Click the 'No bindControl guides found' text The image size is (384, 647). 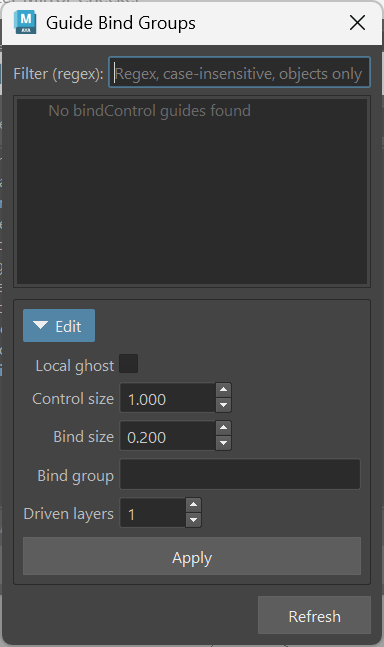pyautogui.click(x=149, y=111)
